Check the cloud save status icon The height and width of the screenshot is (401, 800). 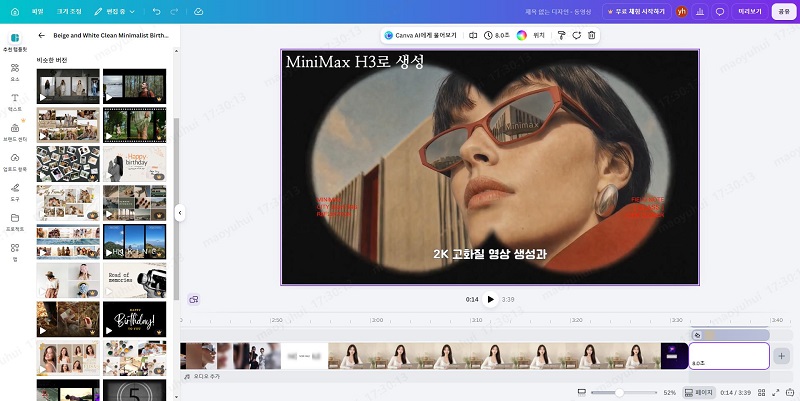click(198, 11)
